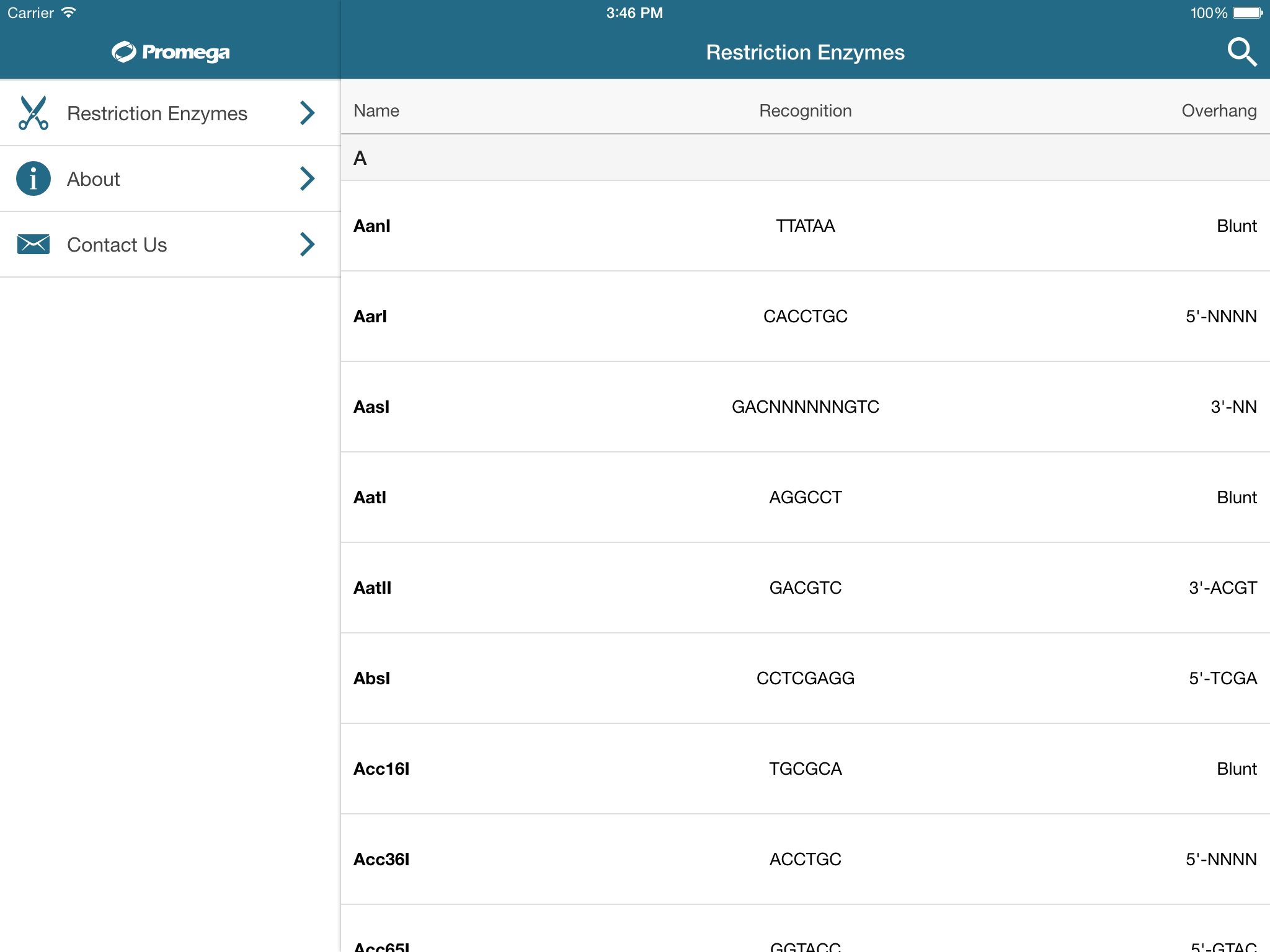
Task: Open the AanI enzyme row
Action: point(805,226)
